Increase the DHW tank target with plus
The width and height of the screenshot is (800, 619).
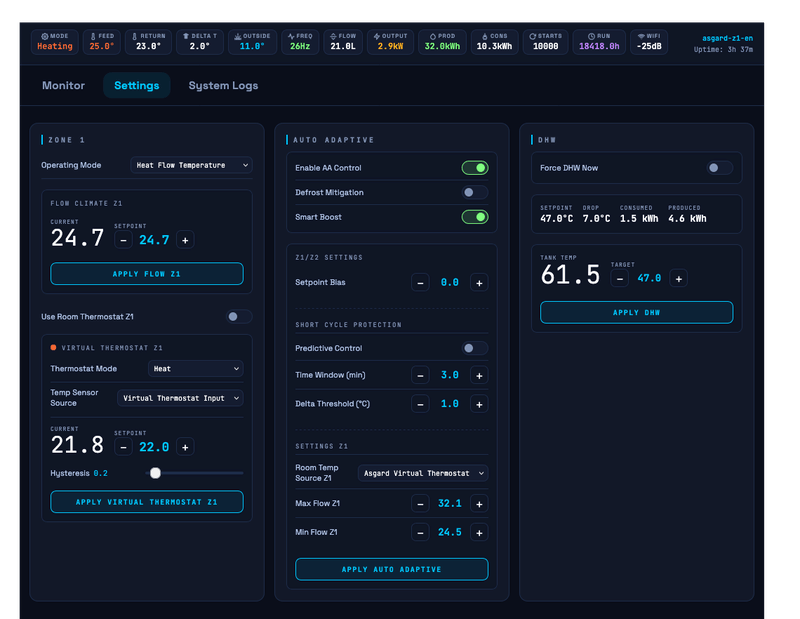(x=679, y=278)
